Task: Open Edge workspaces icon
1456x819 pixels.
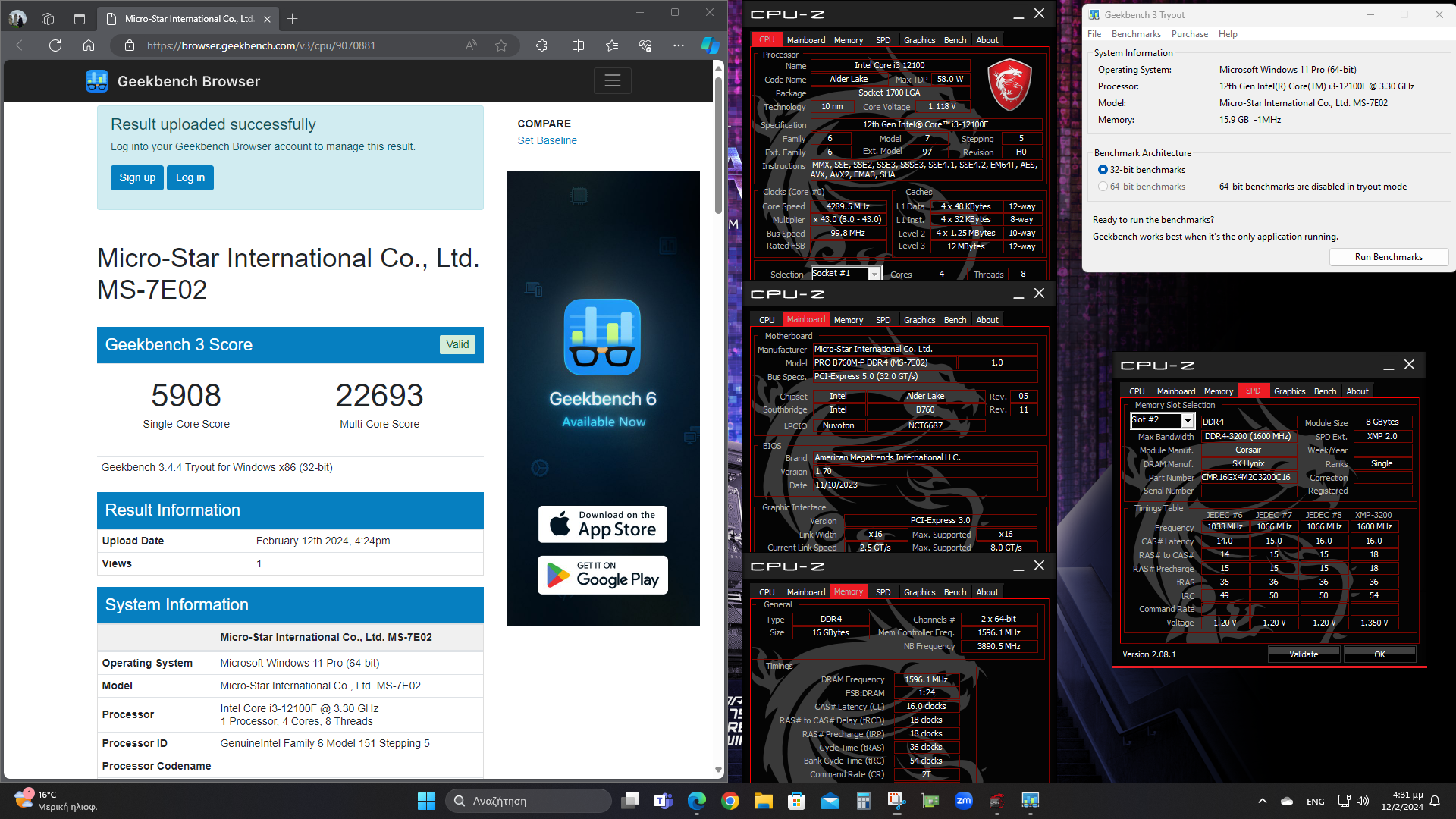Action: (48, 18)
